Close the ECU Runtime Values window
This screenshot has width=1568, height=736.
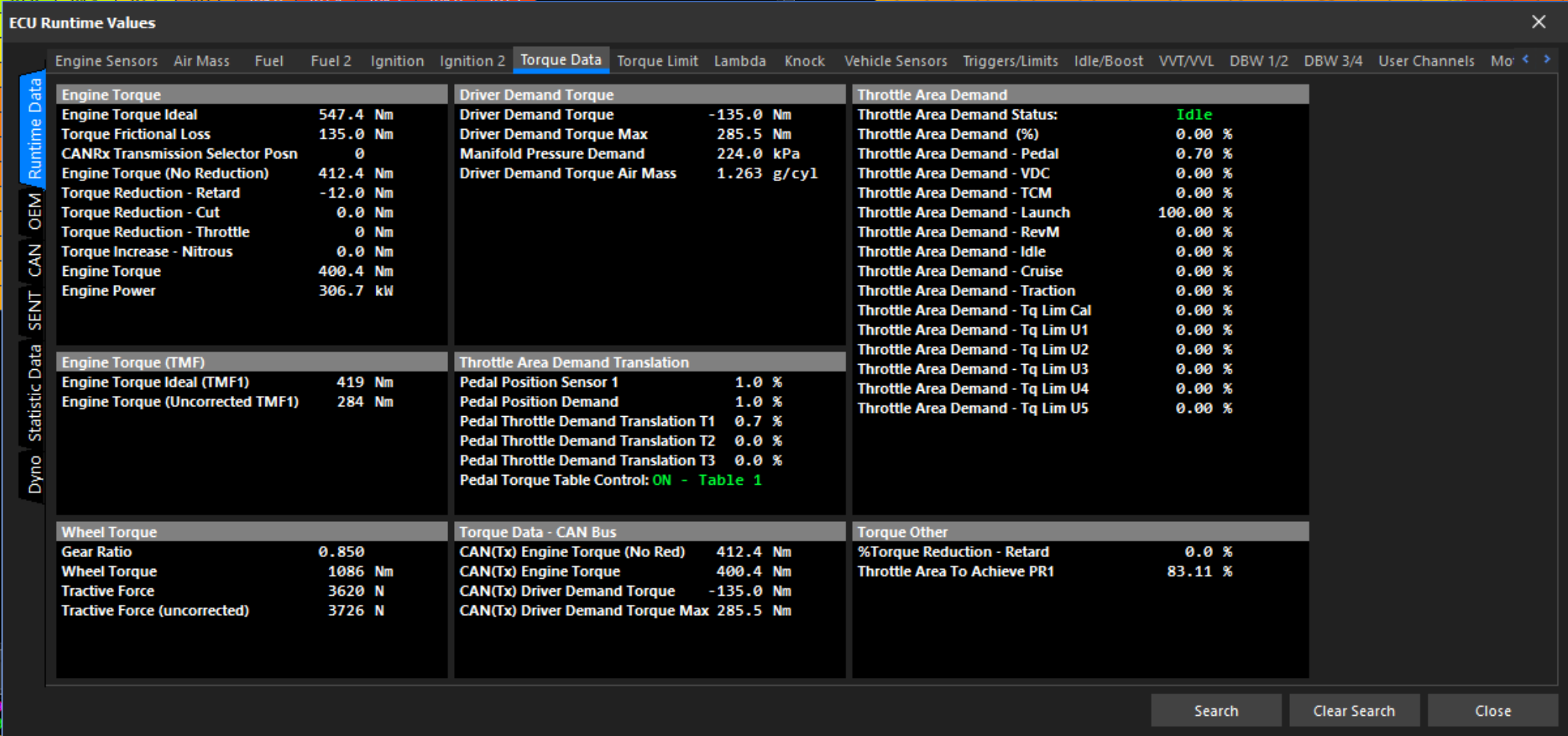(1538, 22)
